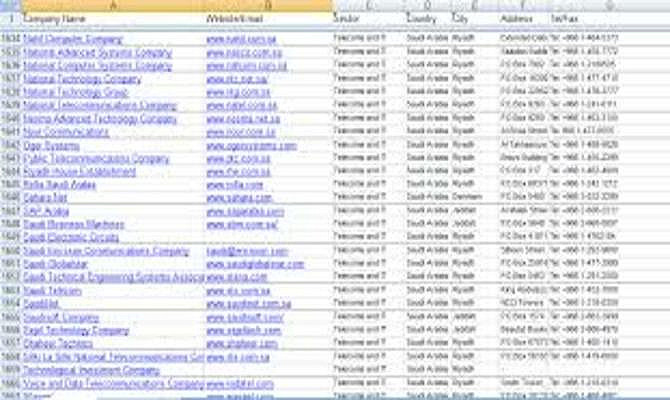Screen dimensions: 670x400
Task: Select the Riyadh cell in Oger Systems row
Action: (474, 144)
